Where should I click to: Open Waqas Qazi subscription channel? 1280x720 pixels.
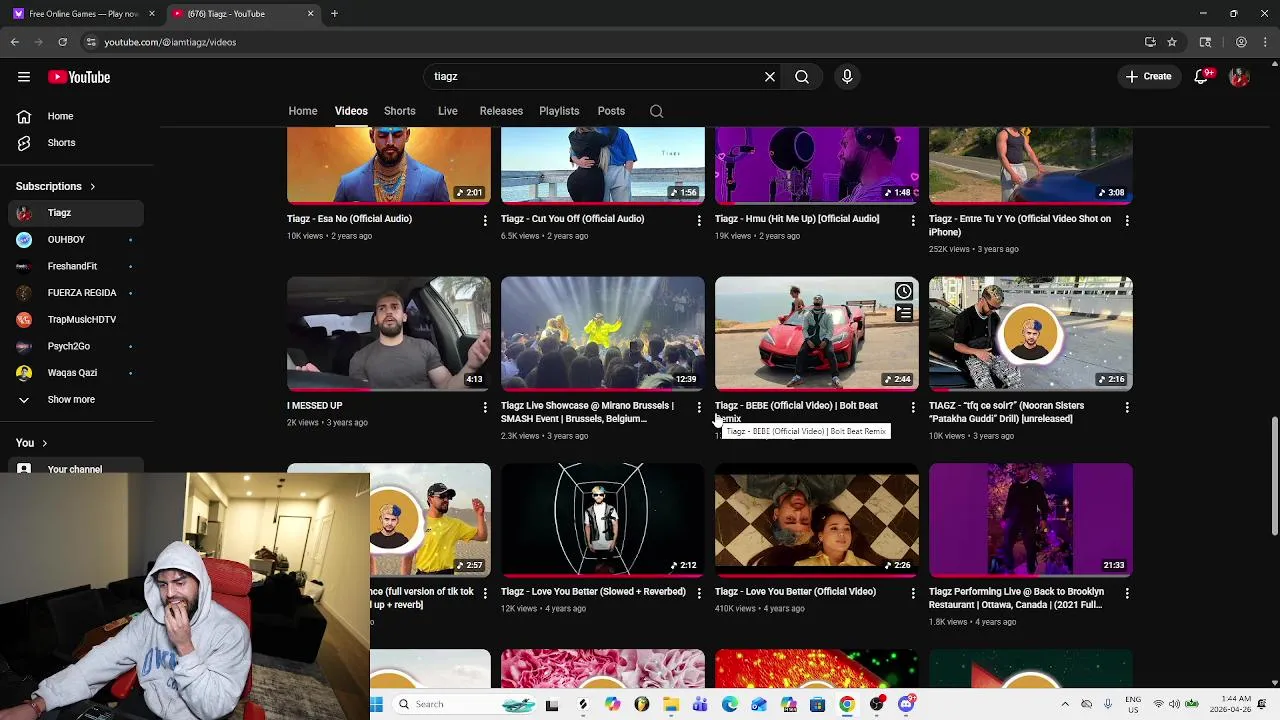point(76,373)
